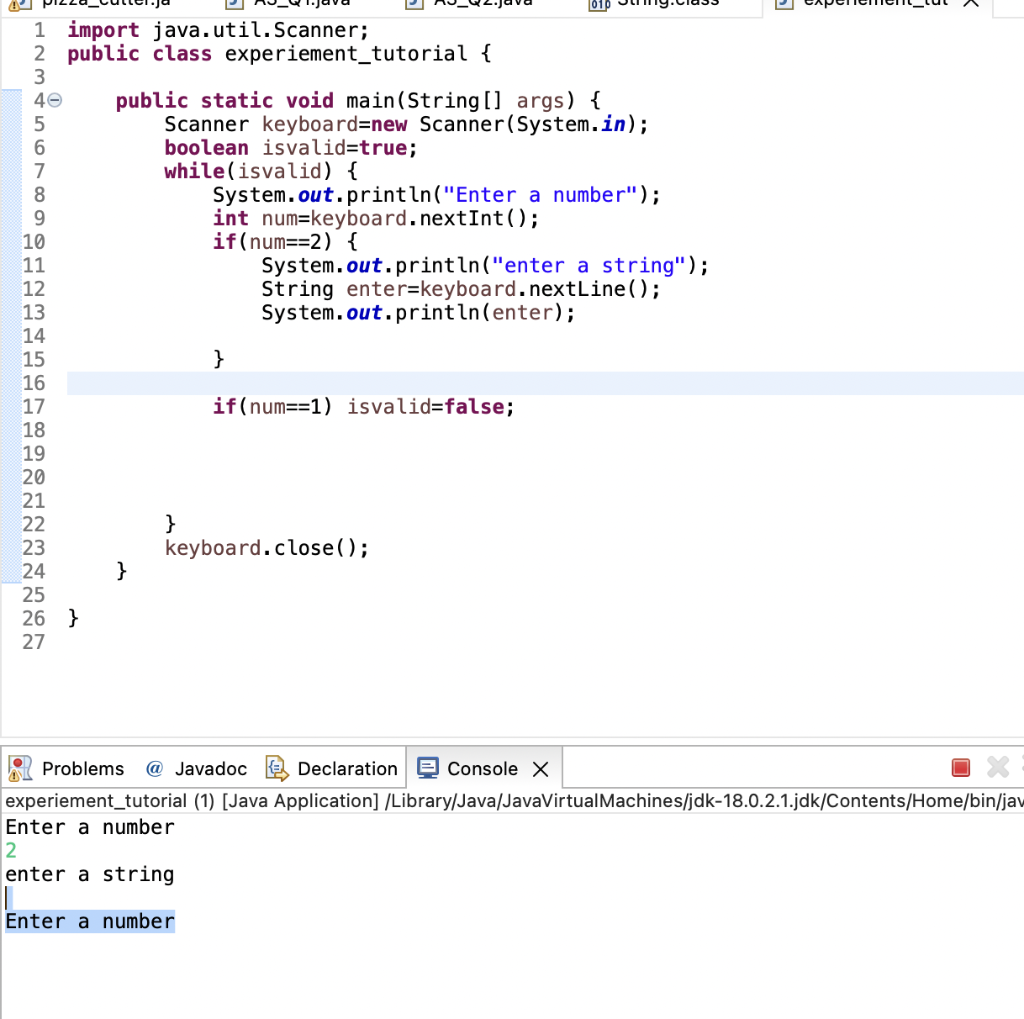Click the "keyboard.close();" code line
The image size is (1024, 1019).
pos(266,547)
